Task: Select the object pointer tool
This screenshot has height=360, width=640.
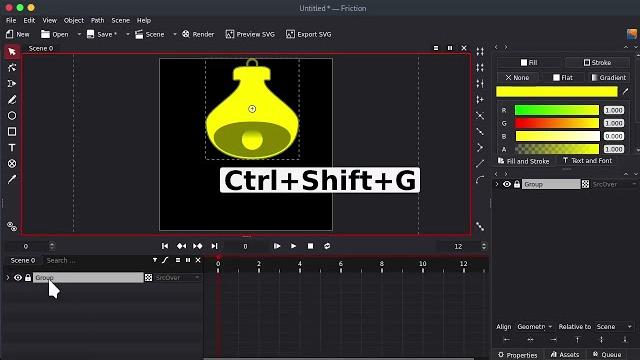Action: click(12, 51)
